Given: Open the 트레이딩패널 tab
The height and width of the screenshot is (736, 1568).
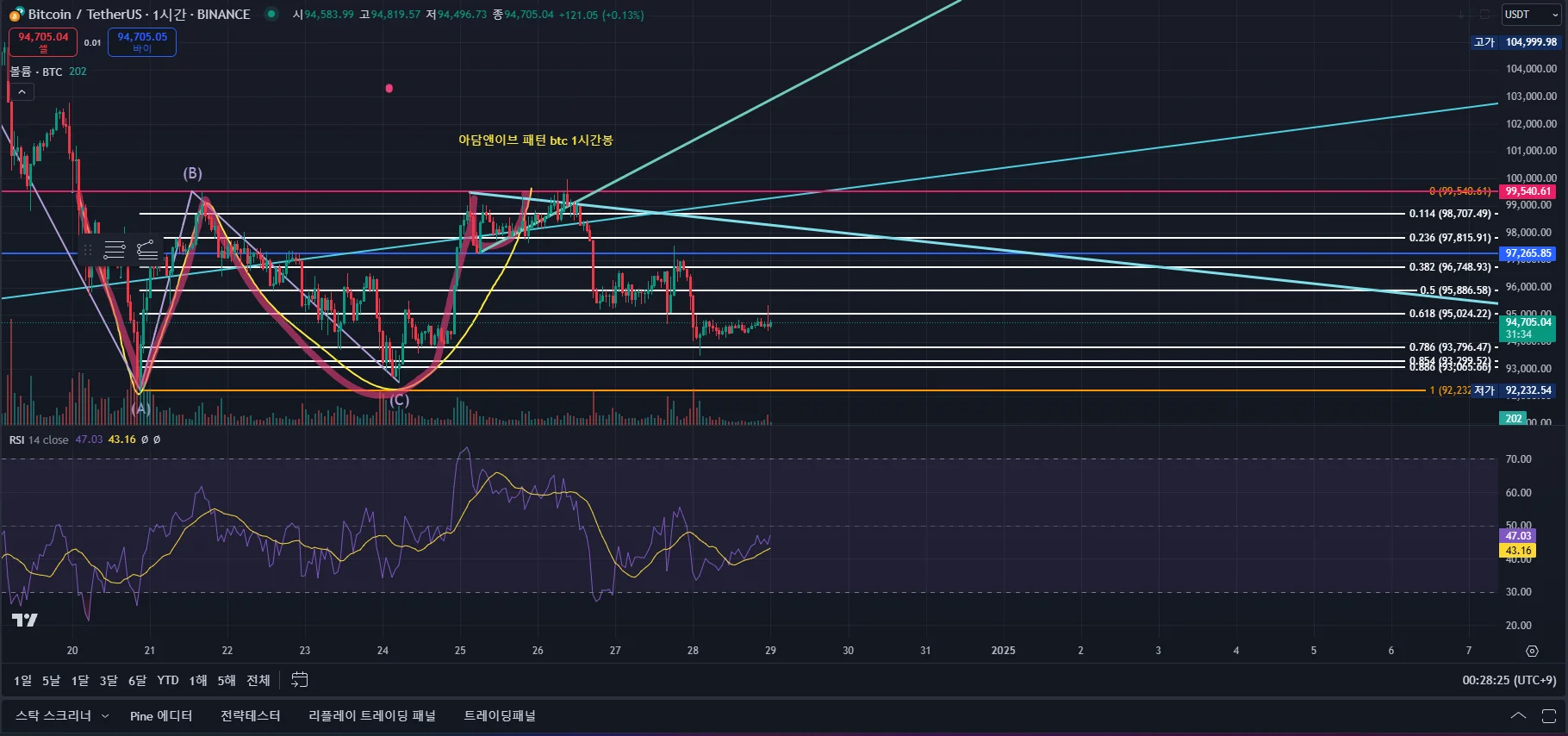Looking at the screenshot, I should pyautogui.click(x=500, y=715).
